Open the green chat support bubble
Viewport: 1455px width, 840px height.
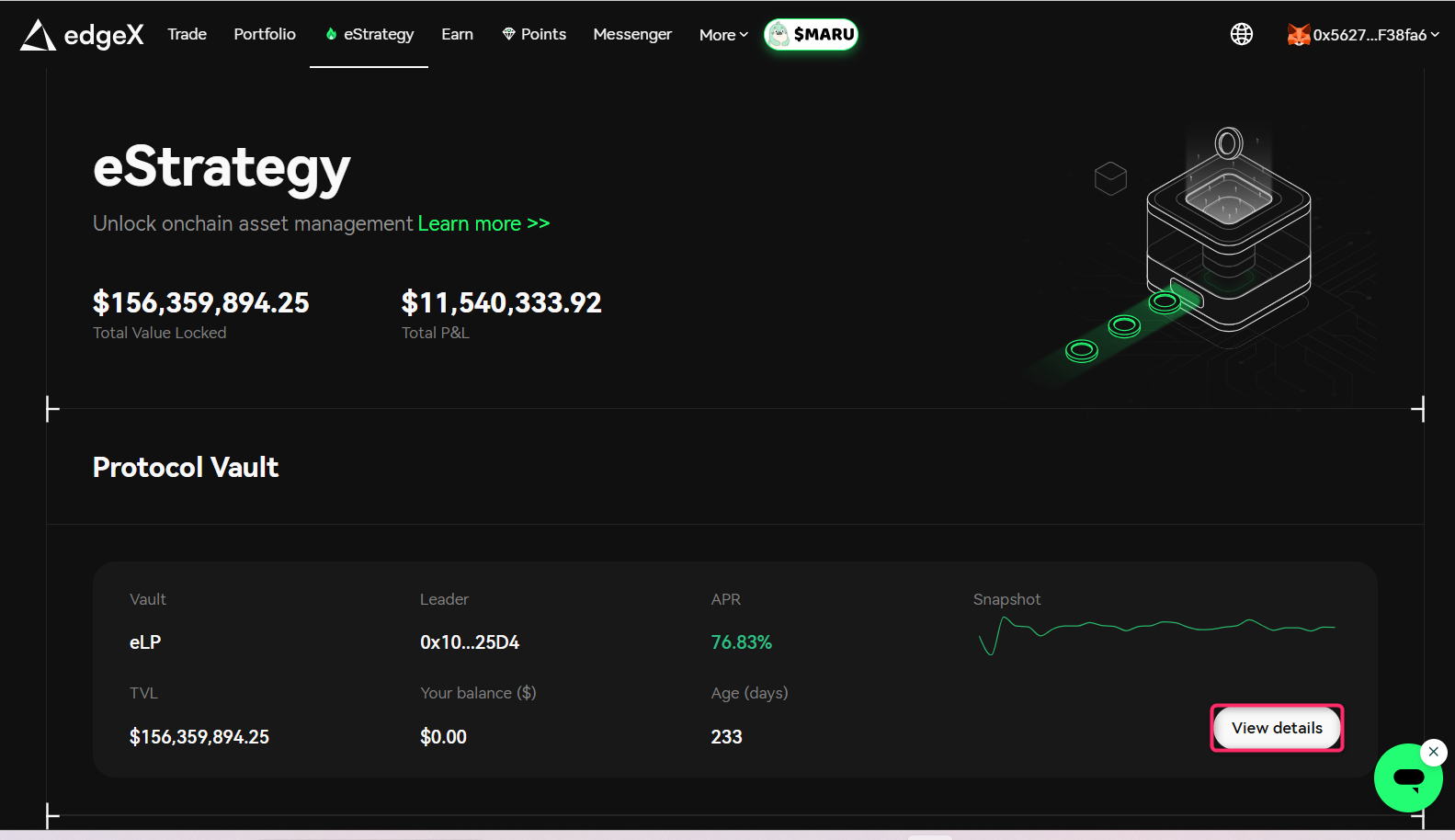click(x=1406, y=778)
